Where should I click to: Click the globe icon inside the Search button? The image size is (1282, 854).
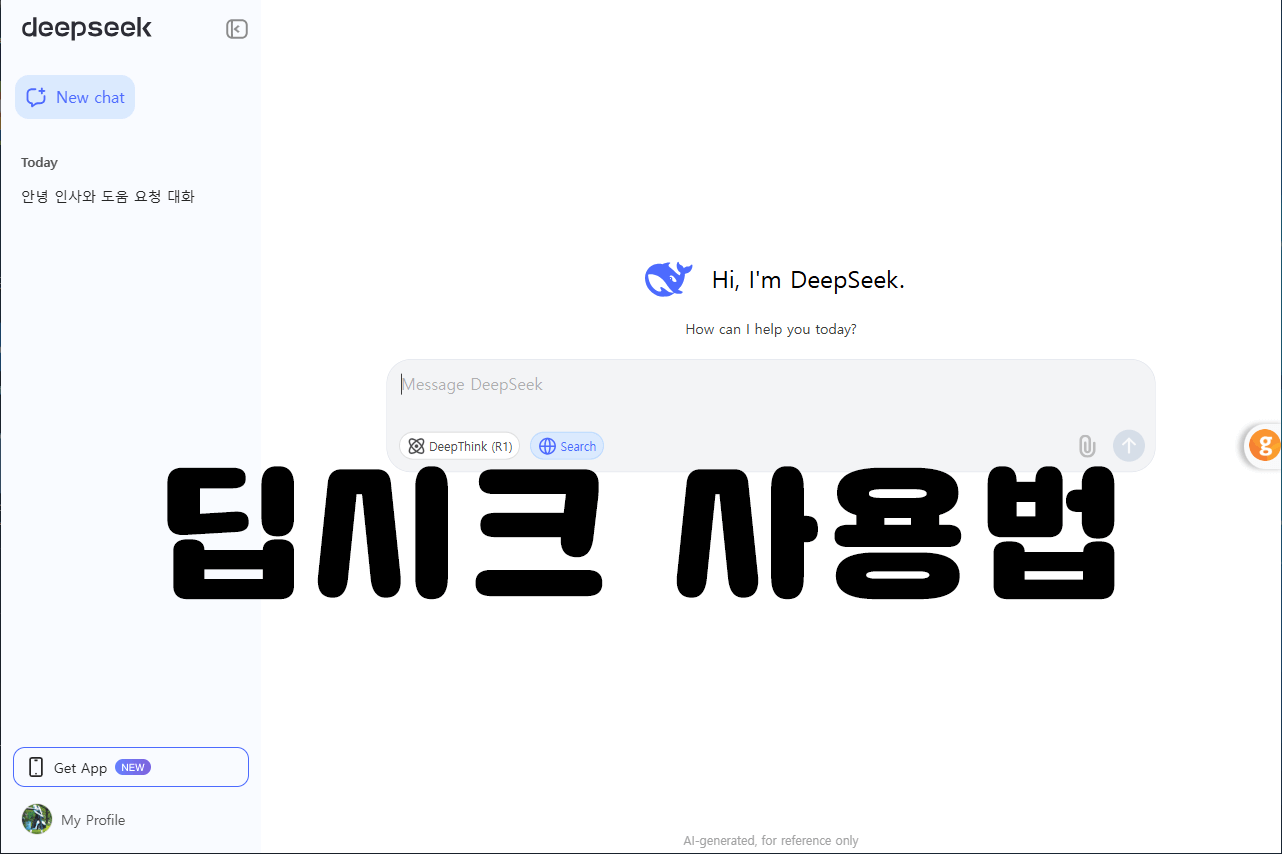545,446
